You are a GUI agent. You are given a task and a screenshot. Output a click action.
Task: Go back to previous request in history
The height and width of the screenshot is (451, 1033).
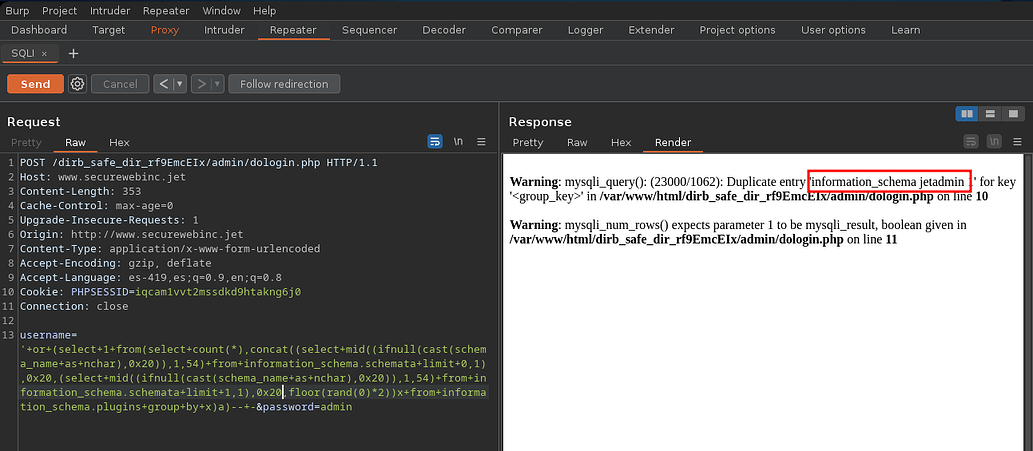(x=164, y=84)
